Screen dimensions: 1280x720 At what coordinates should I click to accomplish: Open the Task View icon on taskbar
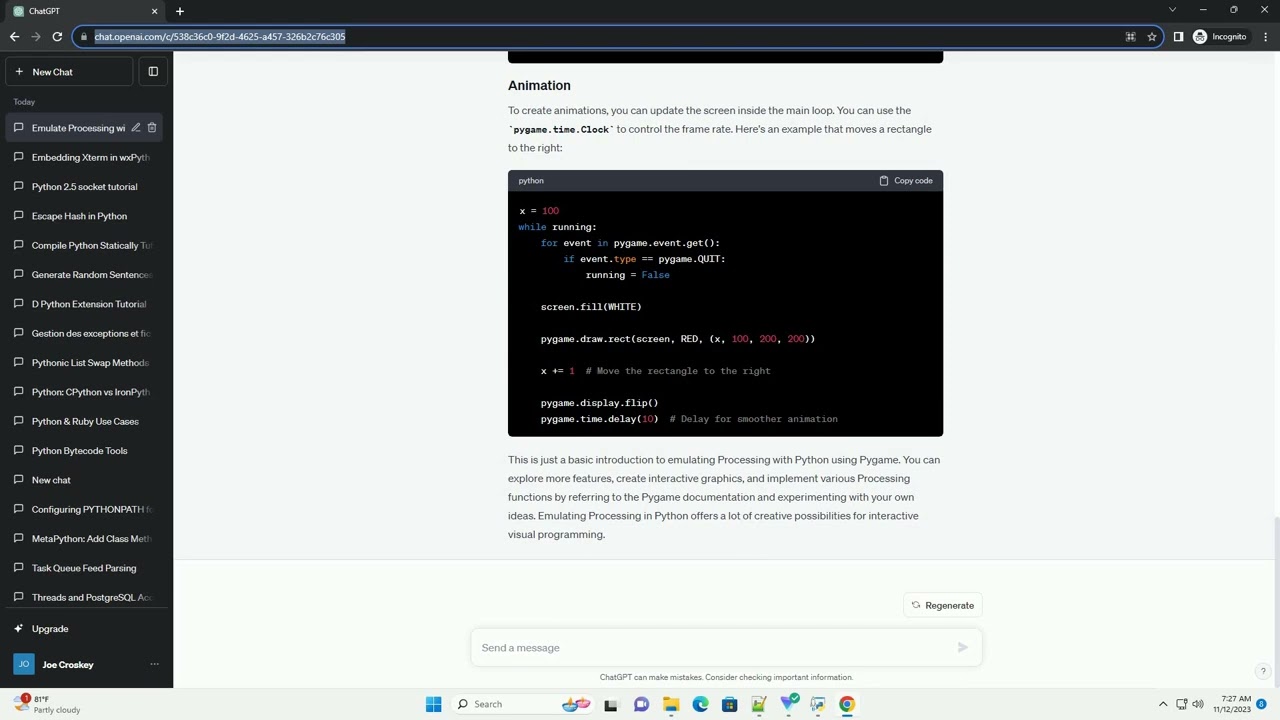click(611, 704)
